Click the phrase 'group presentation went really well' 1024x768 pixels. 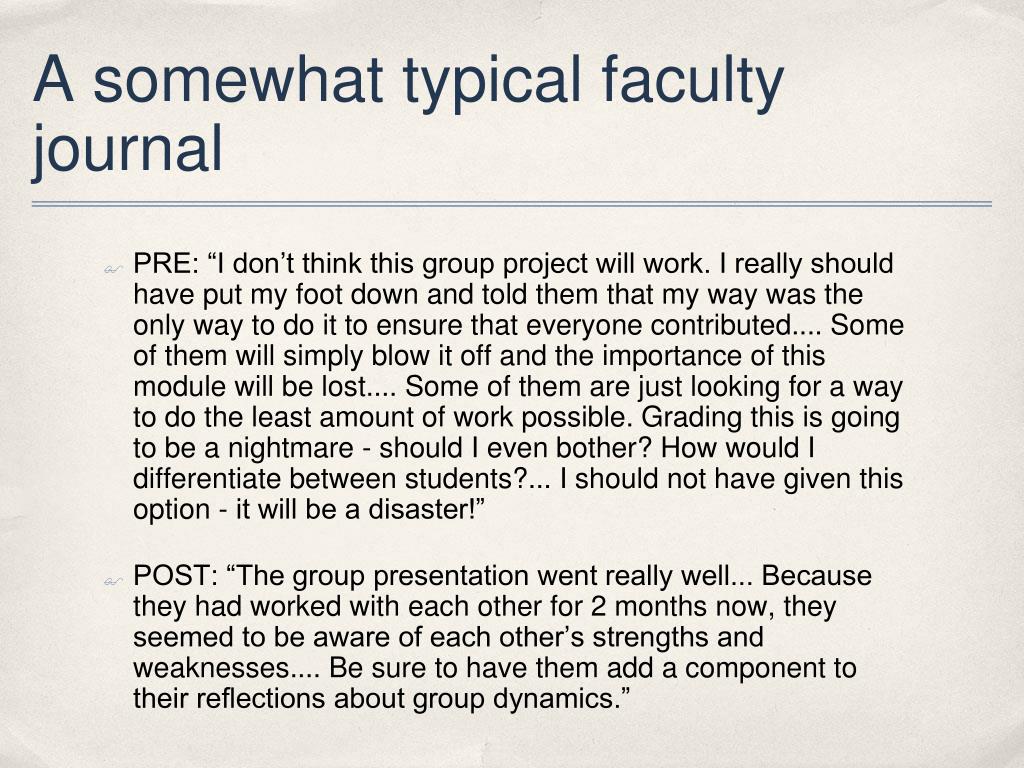(509, 577)
